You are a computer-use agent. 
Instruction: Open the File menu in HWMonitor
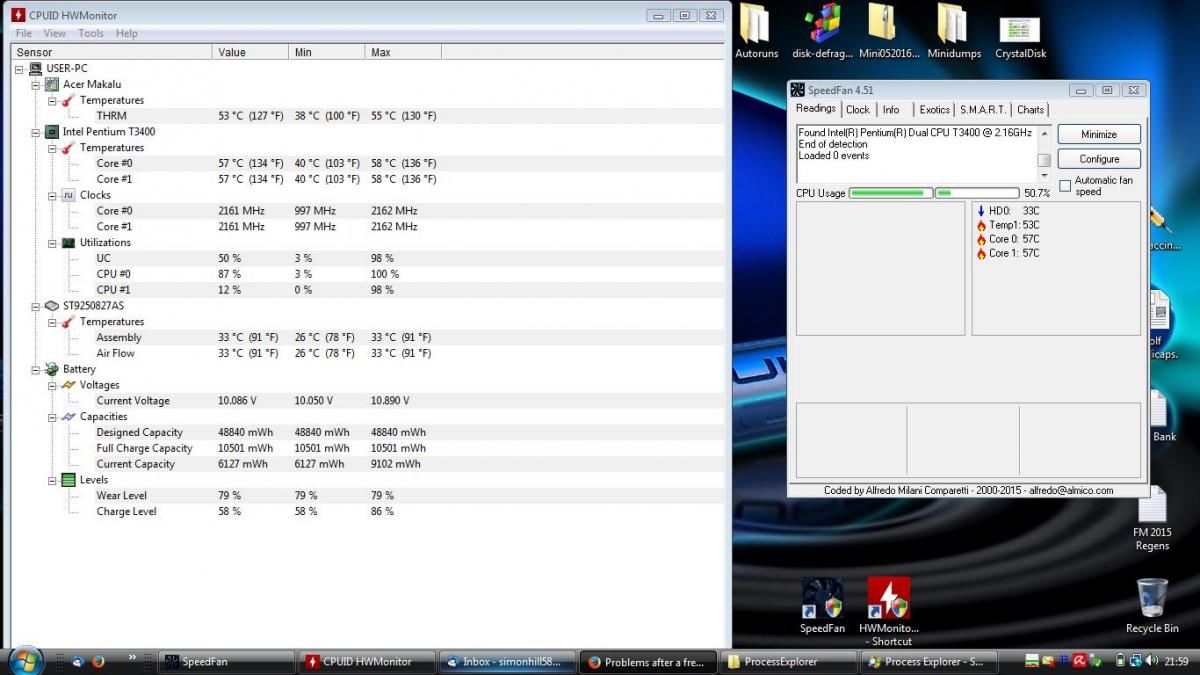[x=23, y=33]
